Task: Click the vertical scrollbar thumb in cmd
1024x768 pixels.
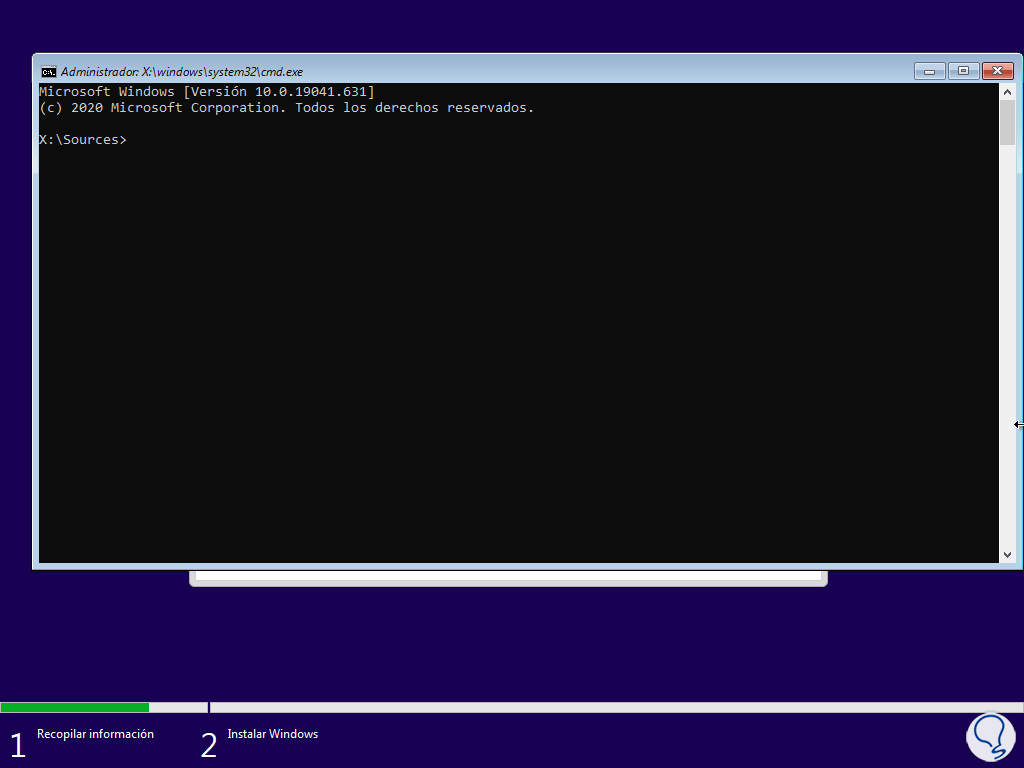Action: pos(1007,123)
